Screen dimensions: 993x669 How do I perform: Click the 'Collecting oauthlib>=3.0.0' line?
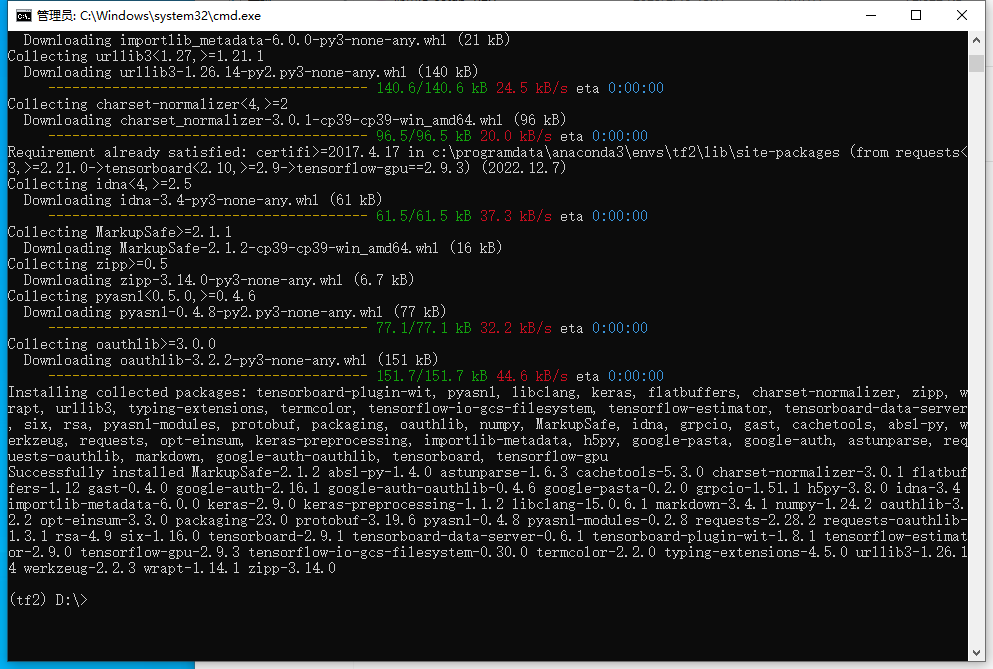click(111, 344)
